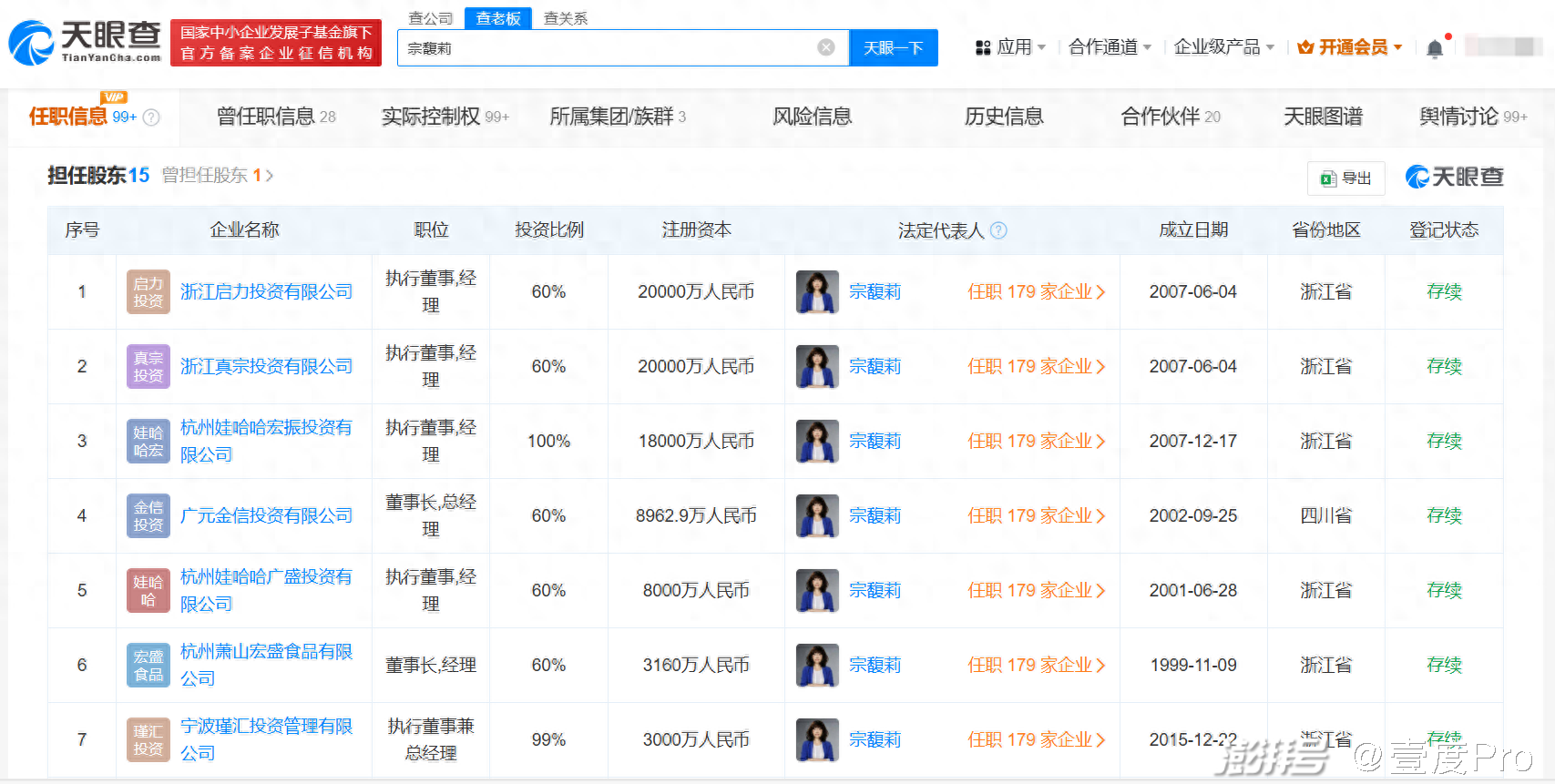Click inside the search input field

pos(601,48)
